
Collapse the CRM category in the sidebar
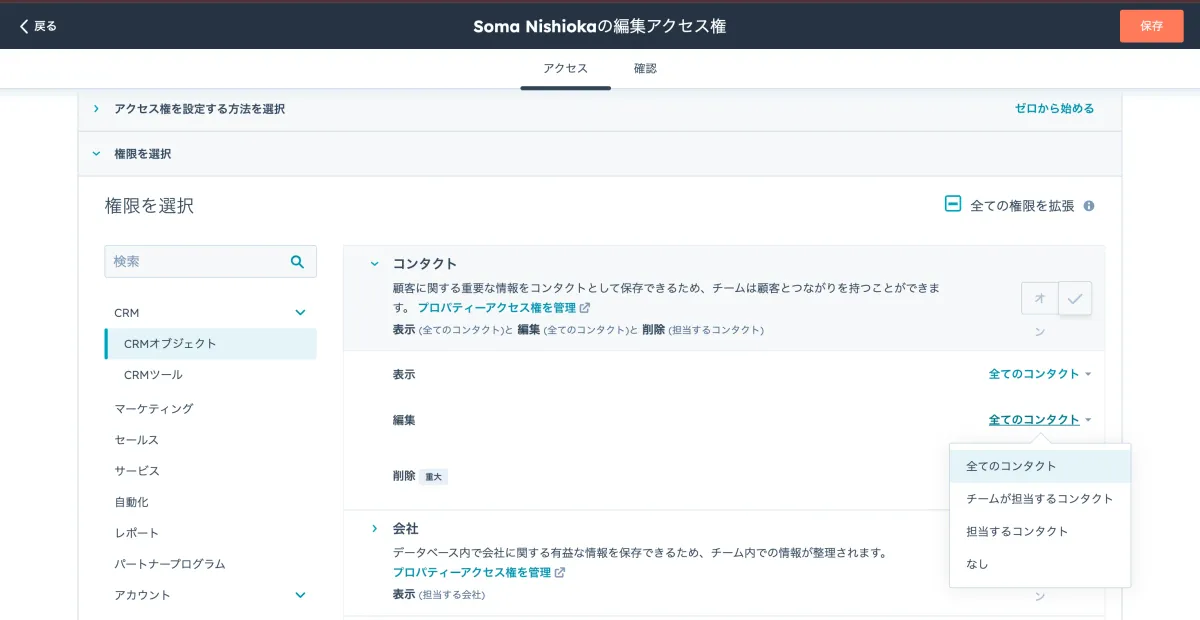pyautogui.click(x=299, y=312)
